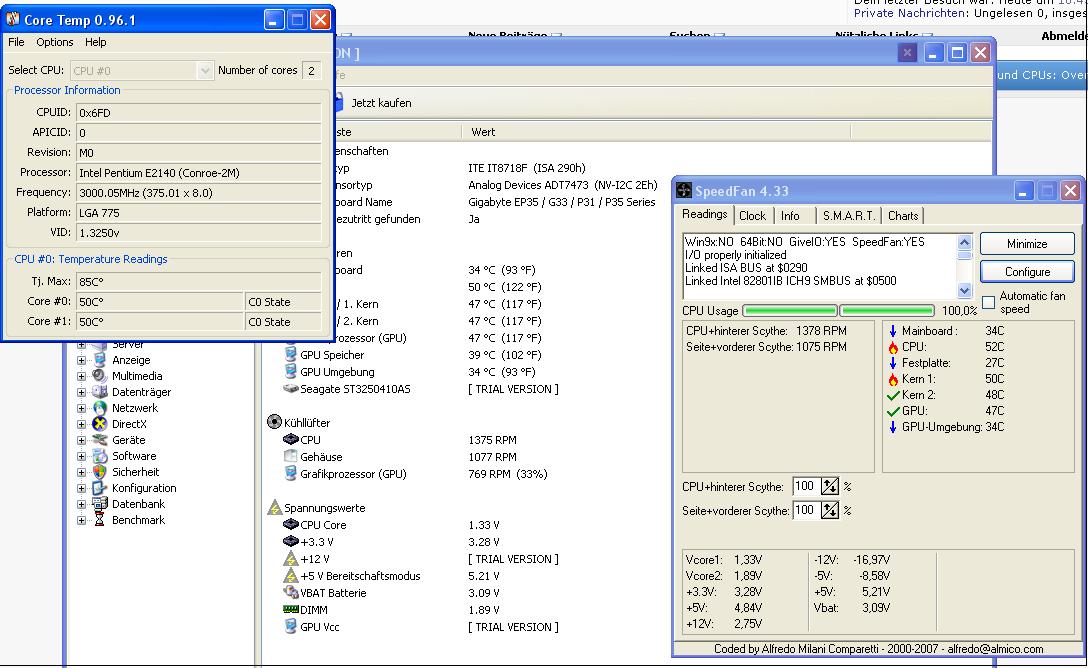Image resolution: width=1088 pixels, height=668 pixels.
Task: Click the second CPU Usage bar
Action: point(886,310)
